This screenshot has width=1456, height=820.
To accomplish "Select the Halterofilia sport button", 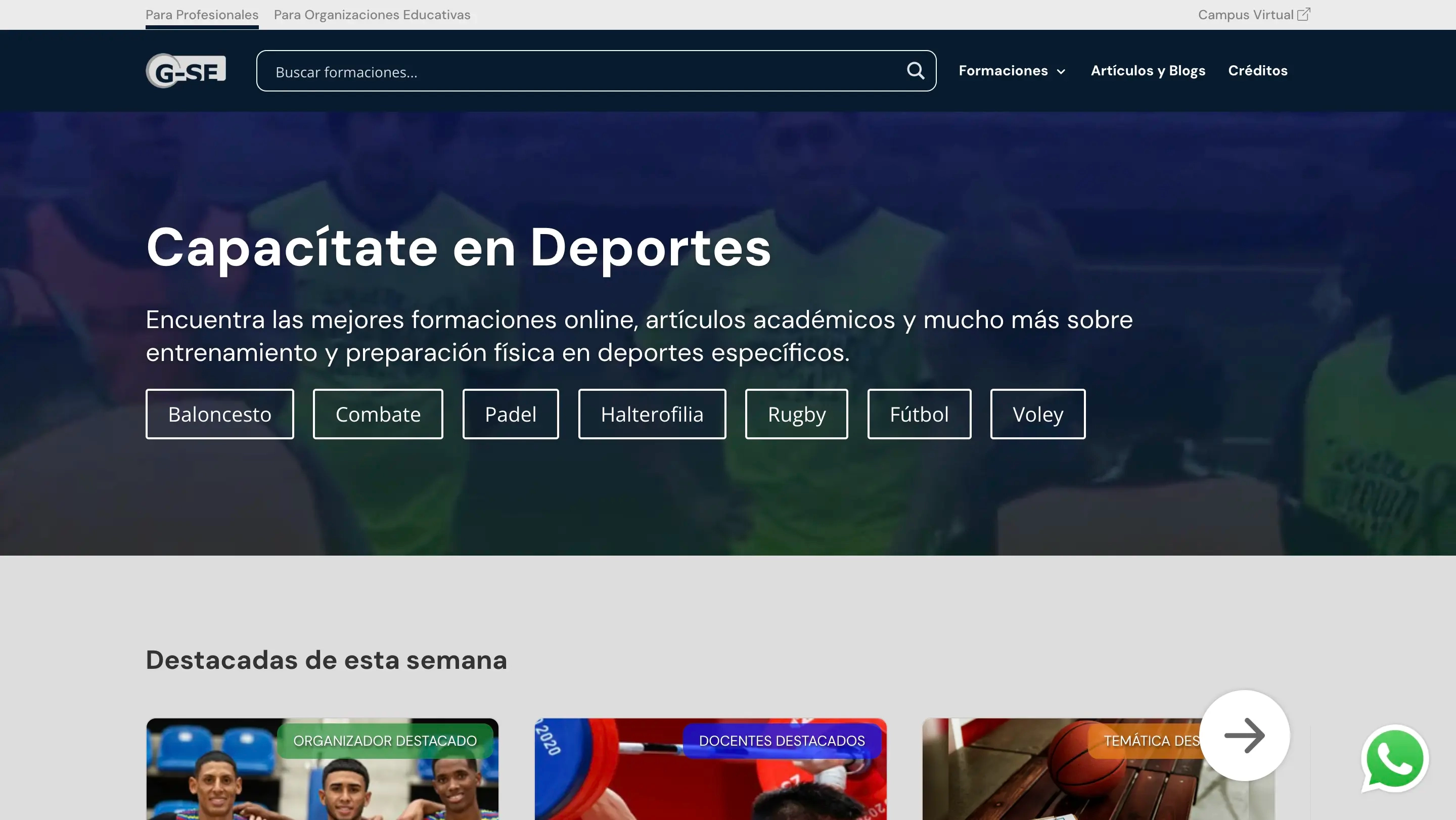I will click(x=652, y=414).
